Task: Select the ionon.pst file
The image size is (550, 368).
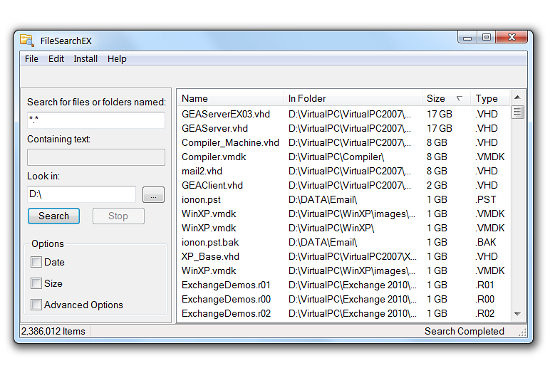Action: click(201, 200)
